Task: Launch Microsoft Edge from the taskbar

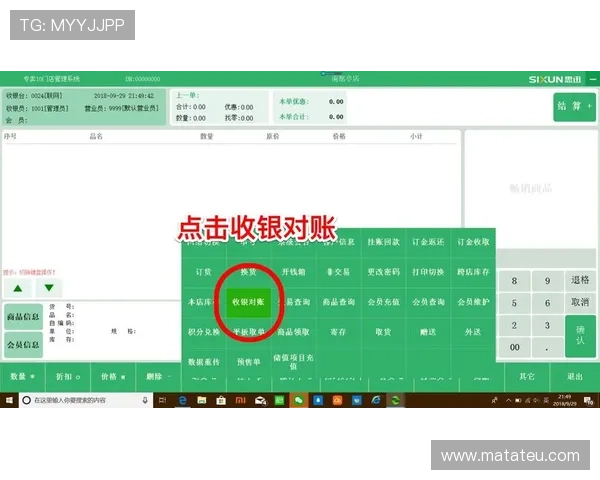Action: [183, 400]
